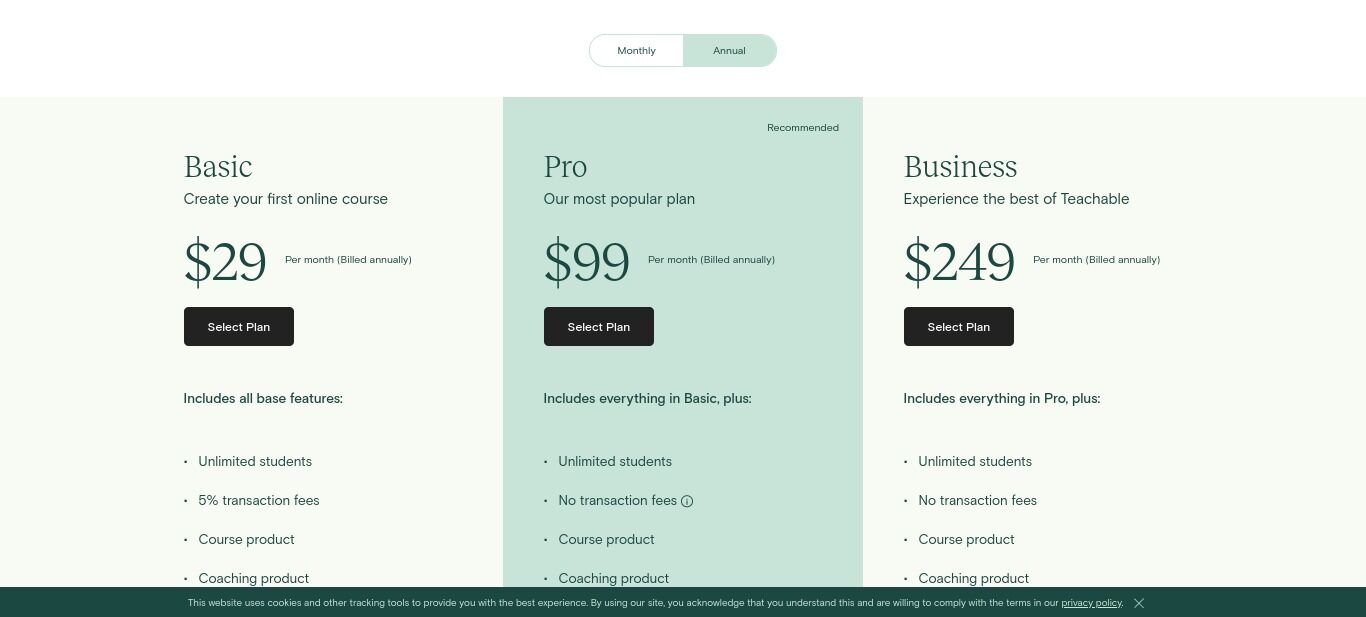Click the Recommended badge on Pro
This screenshot has height=617, width=1366.
[803, 128]
